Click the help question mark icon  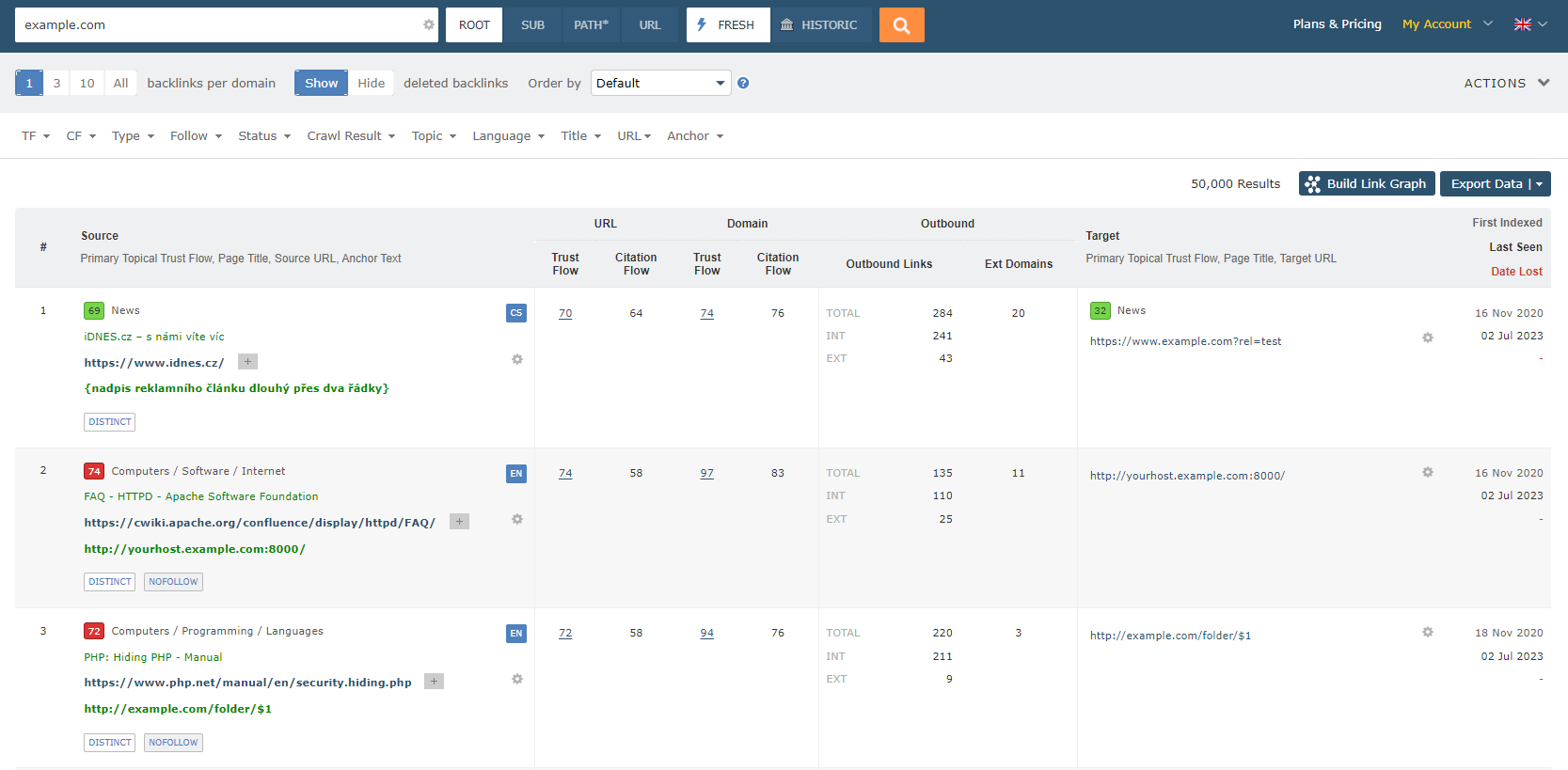point(743,83)
